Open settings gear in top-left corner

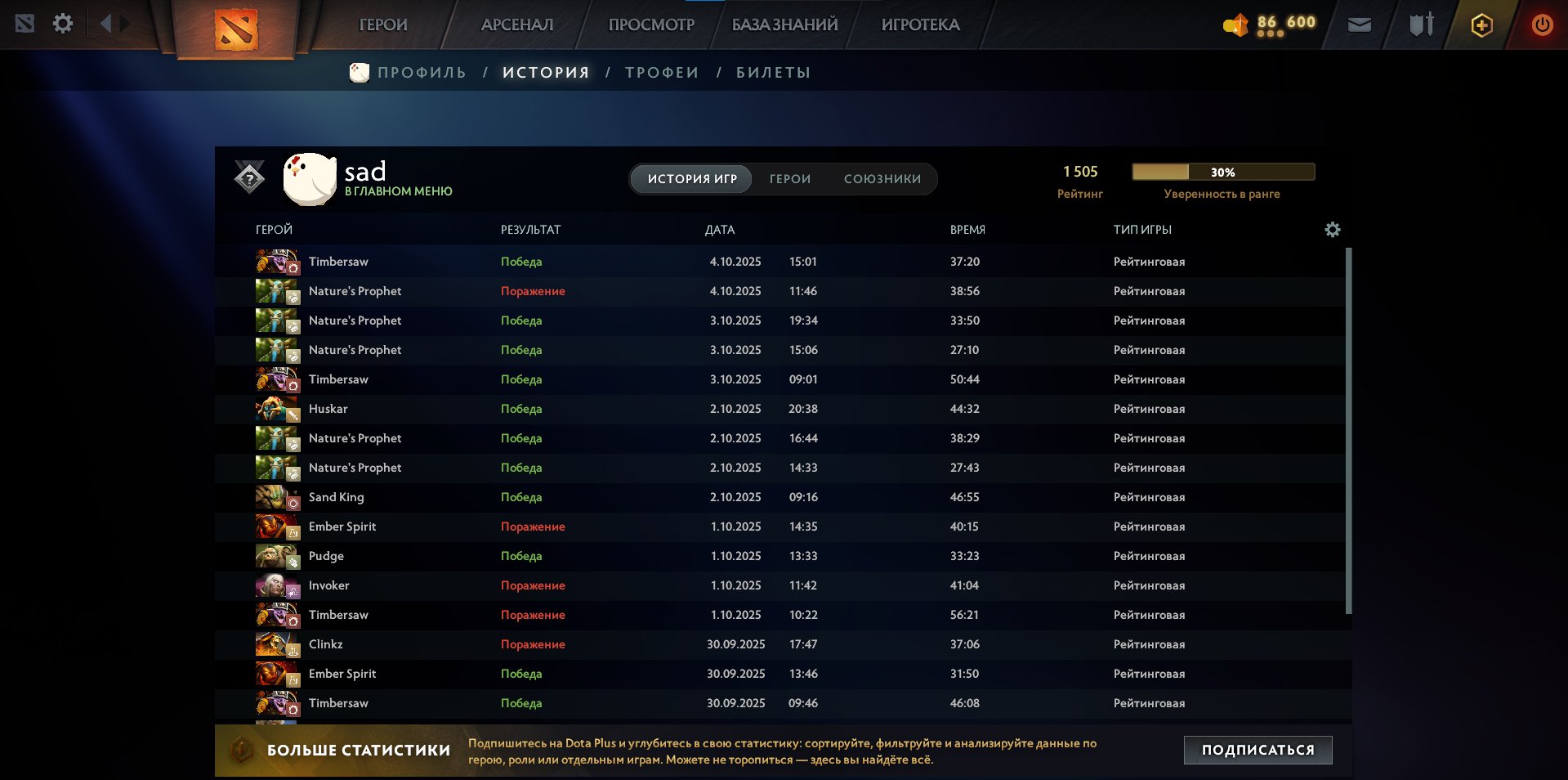(x=63, y=24)
